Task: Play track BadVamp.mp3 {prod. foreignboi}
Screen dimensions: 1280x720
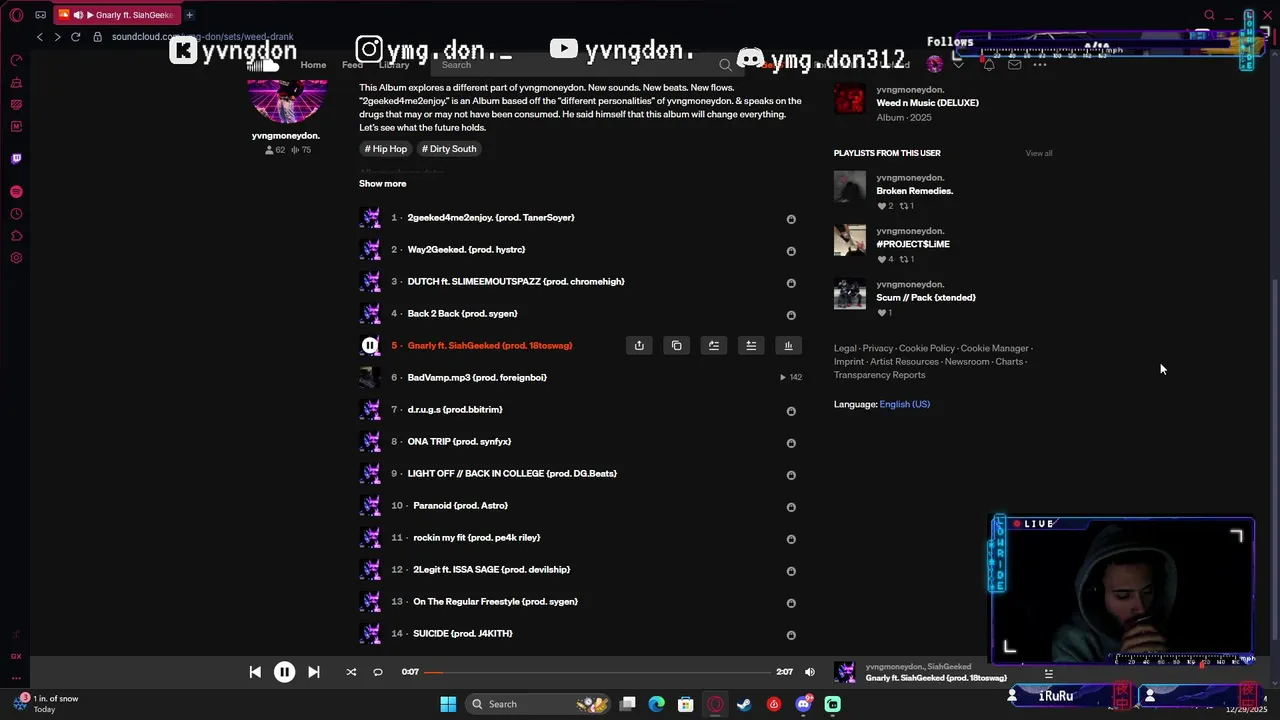Action: click(x=477, y=377)
